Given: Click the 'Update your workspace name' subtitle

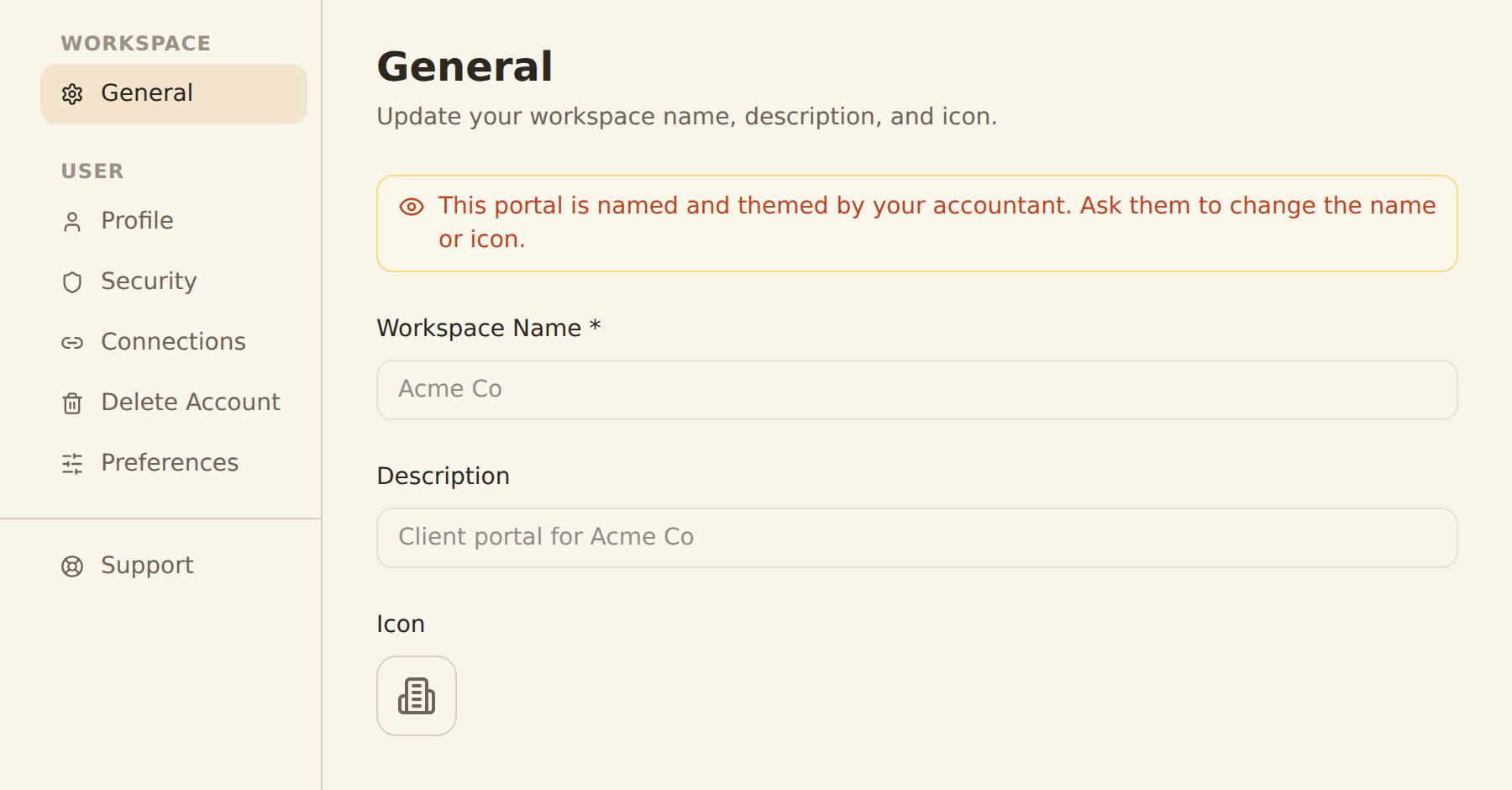Looking at the screenshot, I should click(x=687, y=117).
